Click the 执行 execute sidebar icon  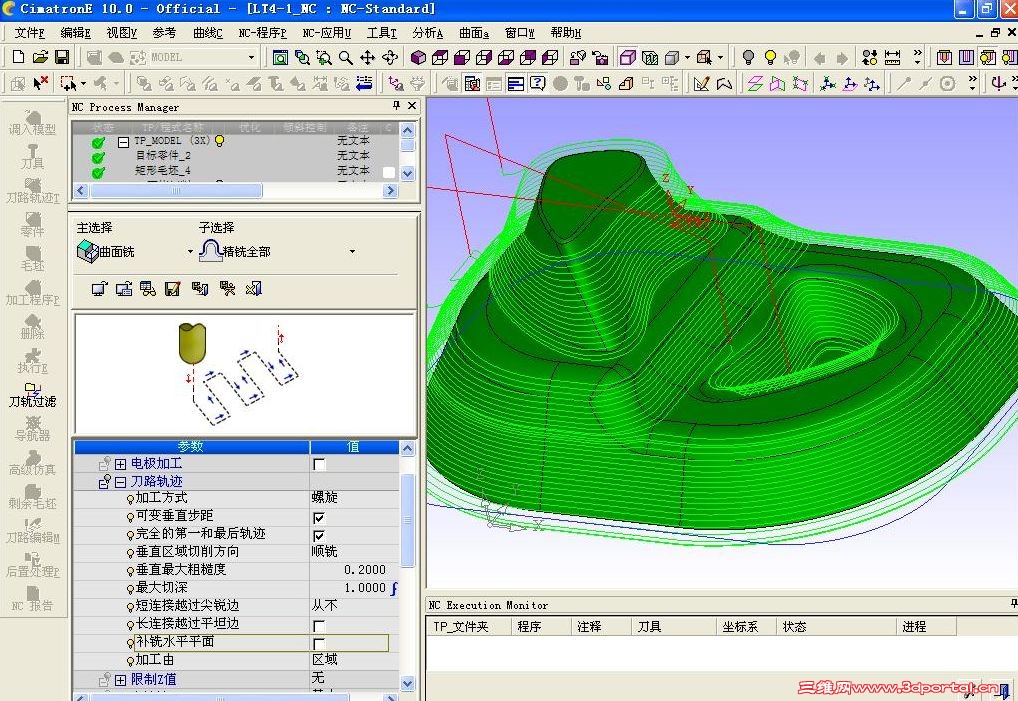tap(32, 360)
